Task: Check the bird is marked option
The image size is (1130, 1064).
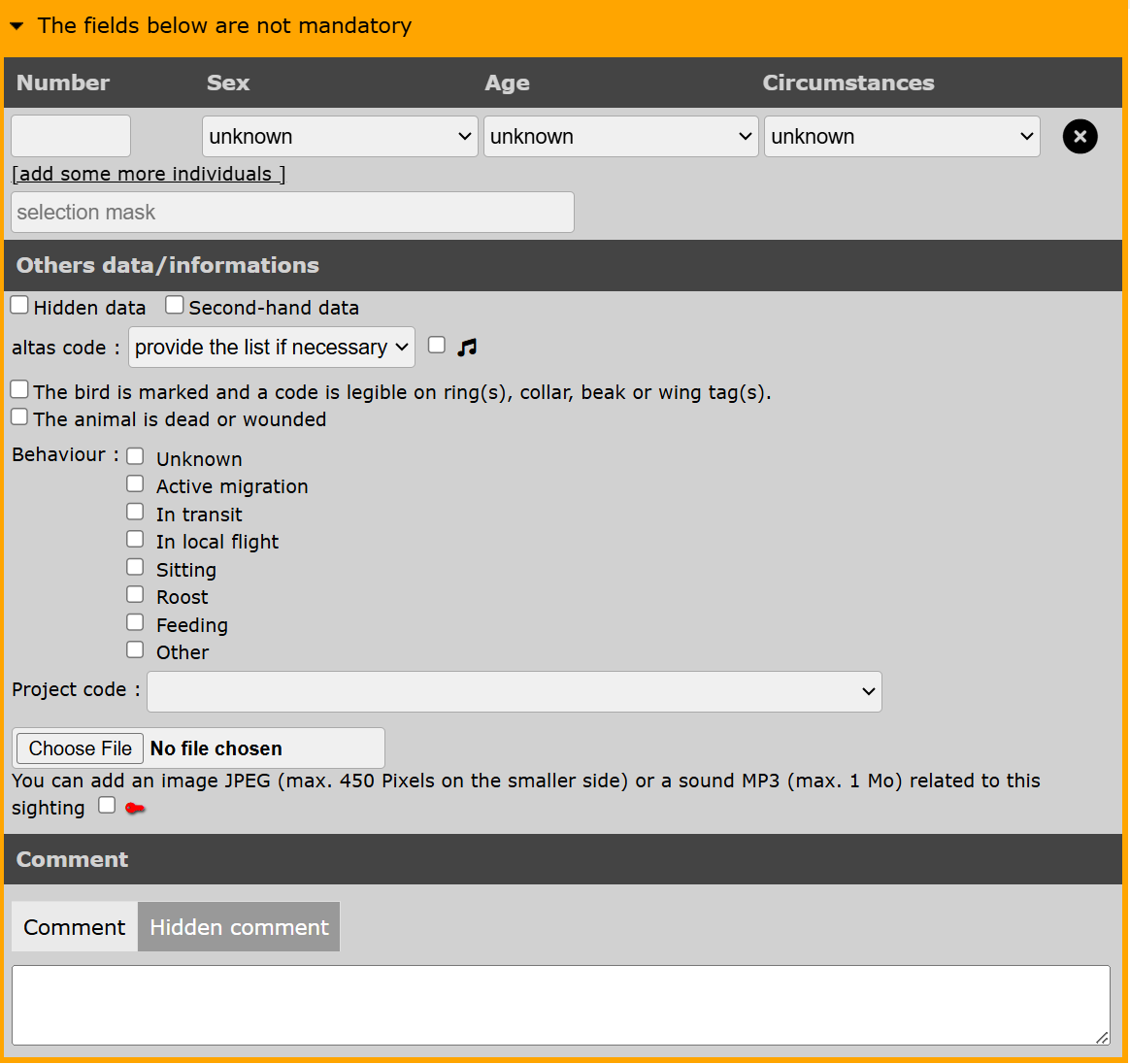Action: click(x=19, y=390)
